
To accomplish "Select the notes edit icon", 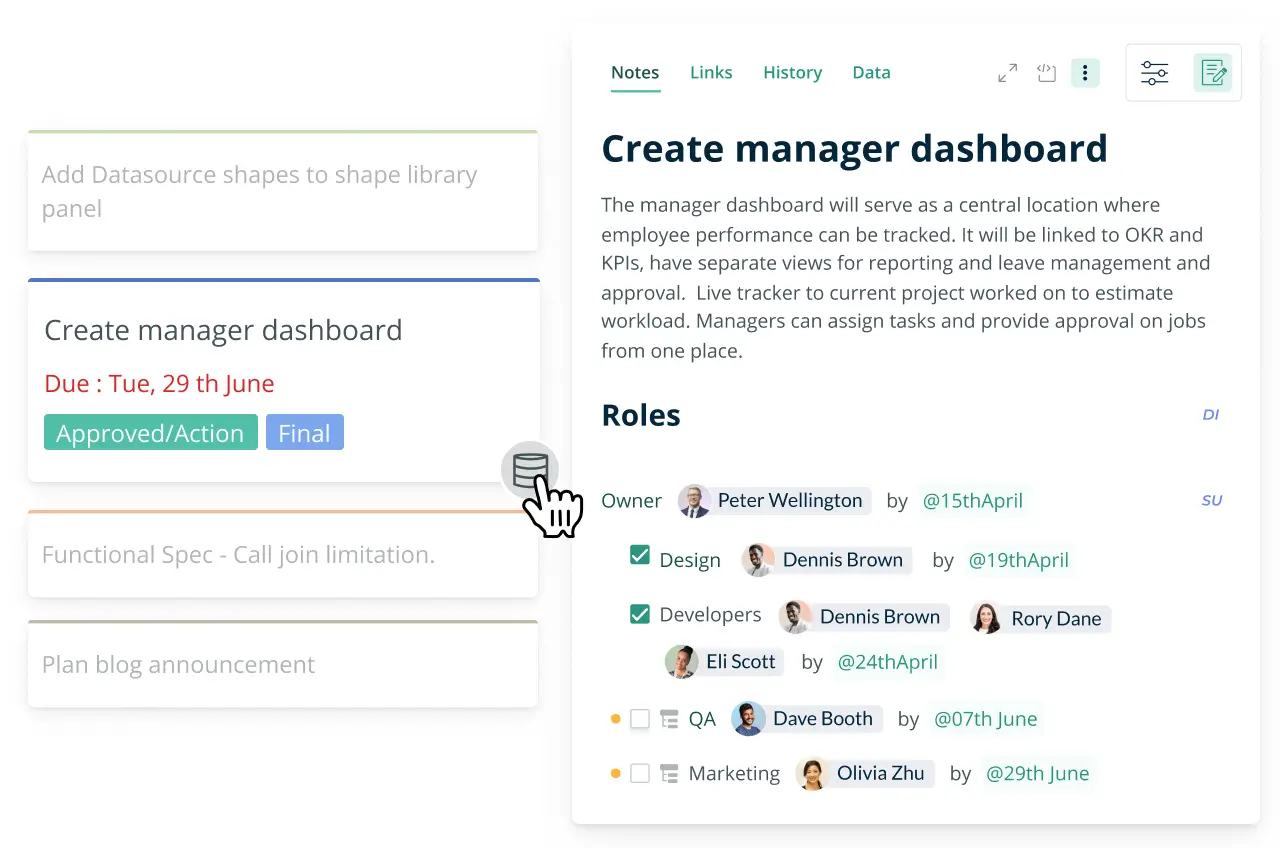I will 1213,73.
